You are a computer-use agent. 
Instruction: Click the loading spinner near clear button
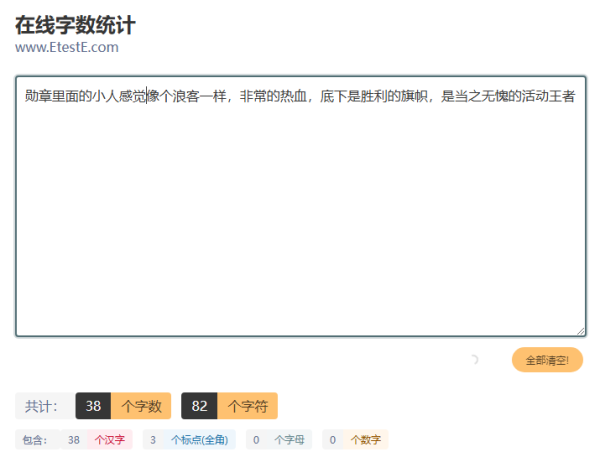(x=474, y=360)
